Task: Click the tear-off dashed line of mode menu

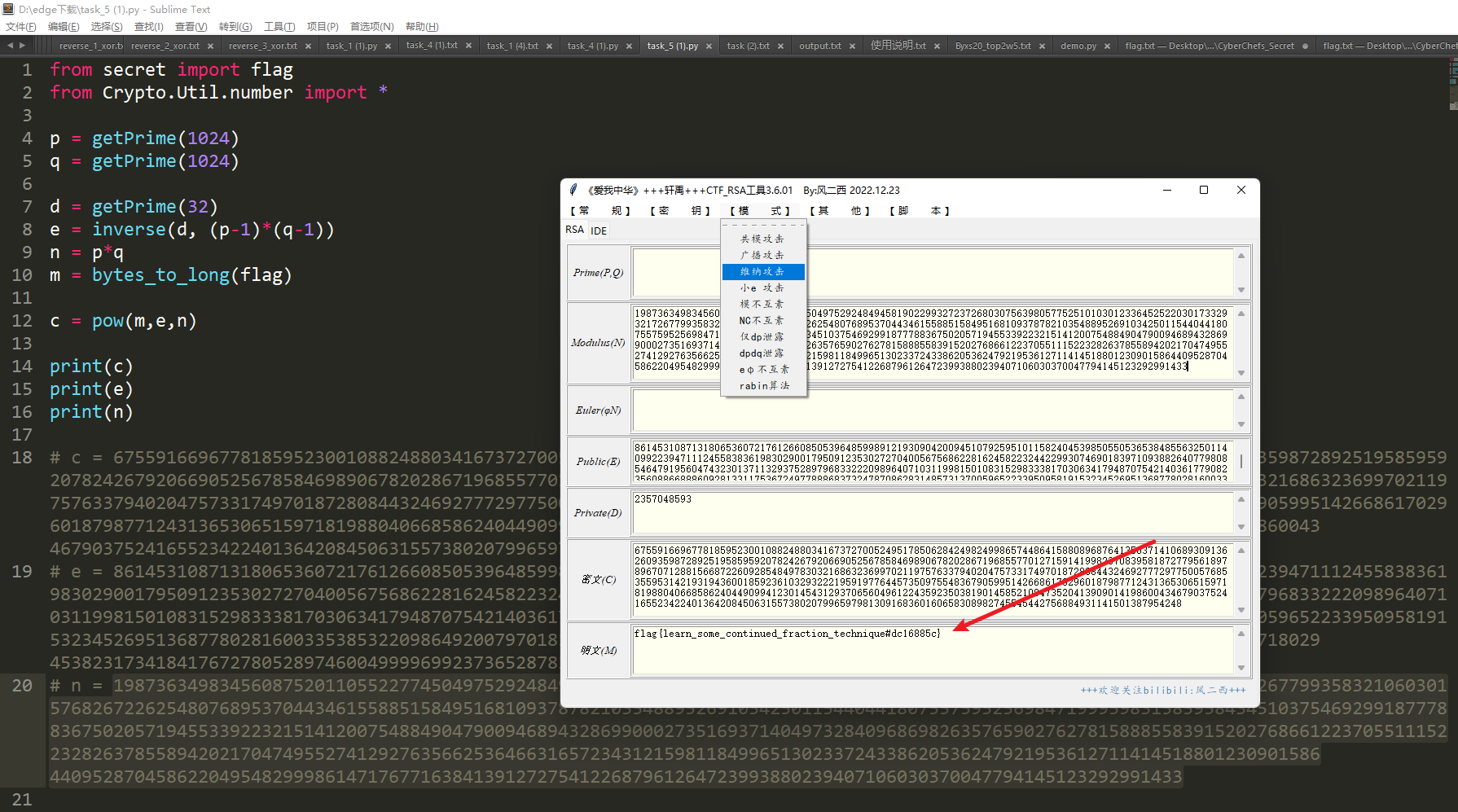Action: pyautogui.click(x=763, y=226)
